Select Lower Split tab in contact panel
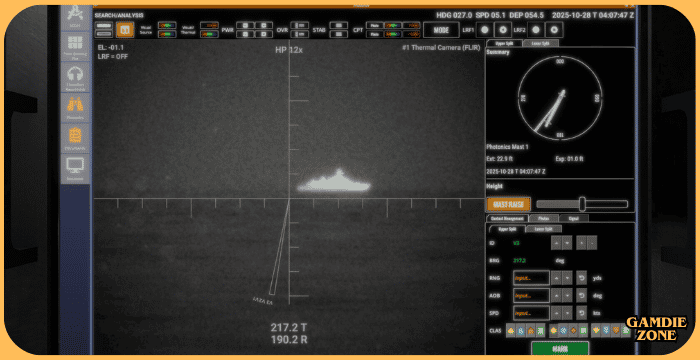The image size is (700, 360). click(544, 229)
